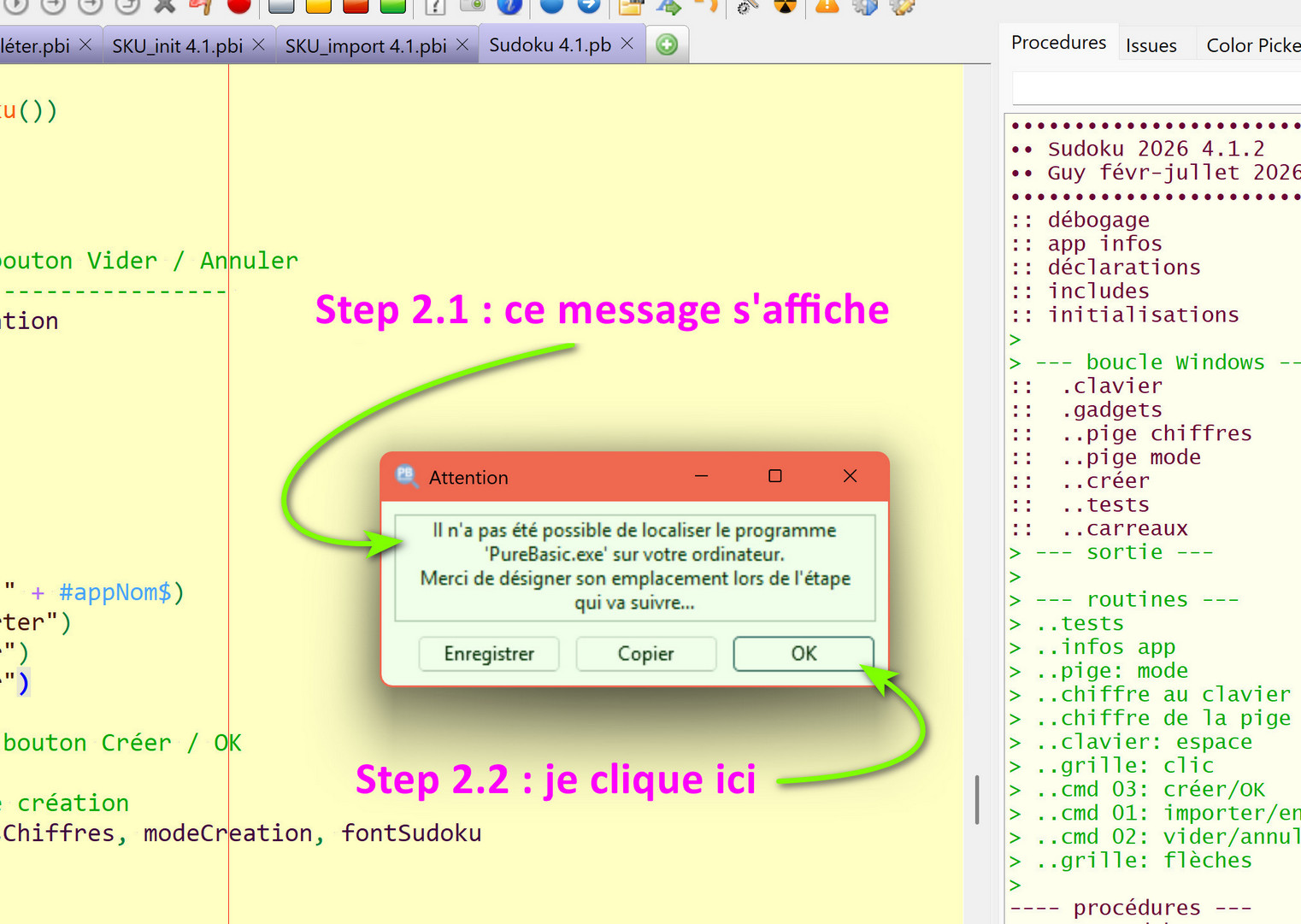The width and height of the screenshot is (1301, 924).
Task: Click the 'bouton Créer / OK' comment line
Action: (x=122, y=743)
